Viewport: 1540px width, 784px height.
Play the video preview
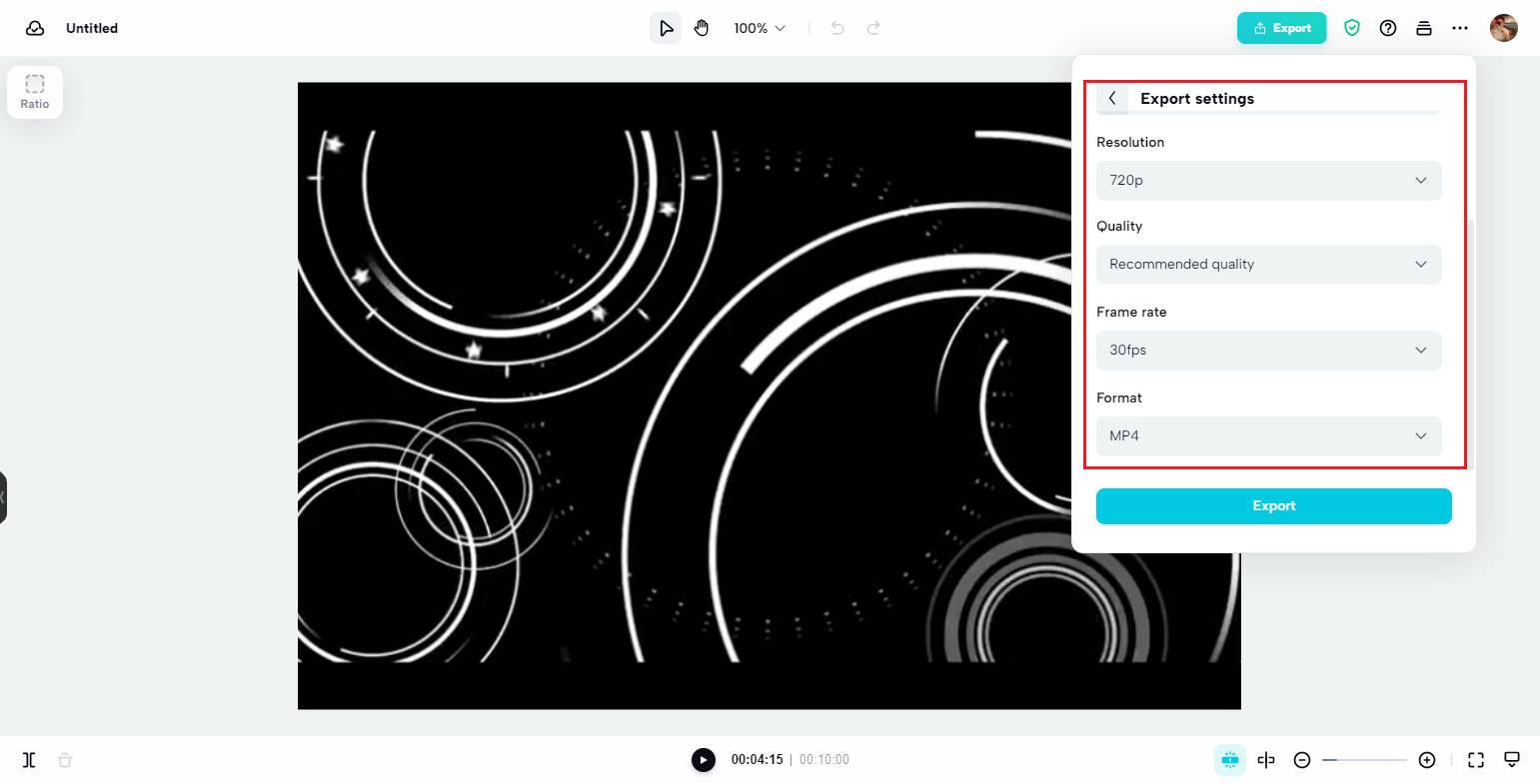(704, 760)
